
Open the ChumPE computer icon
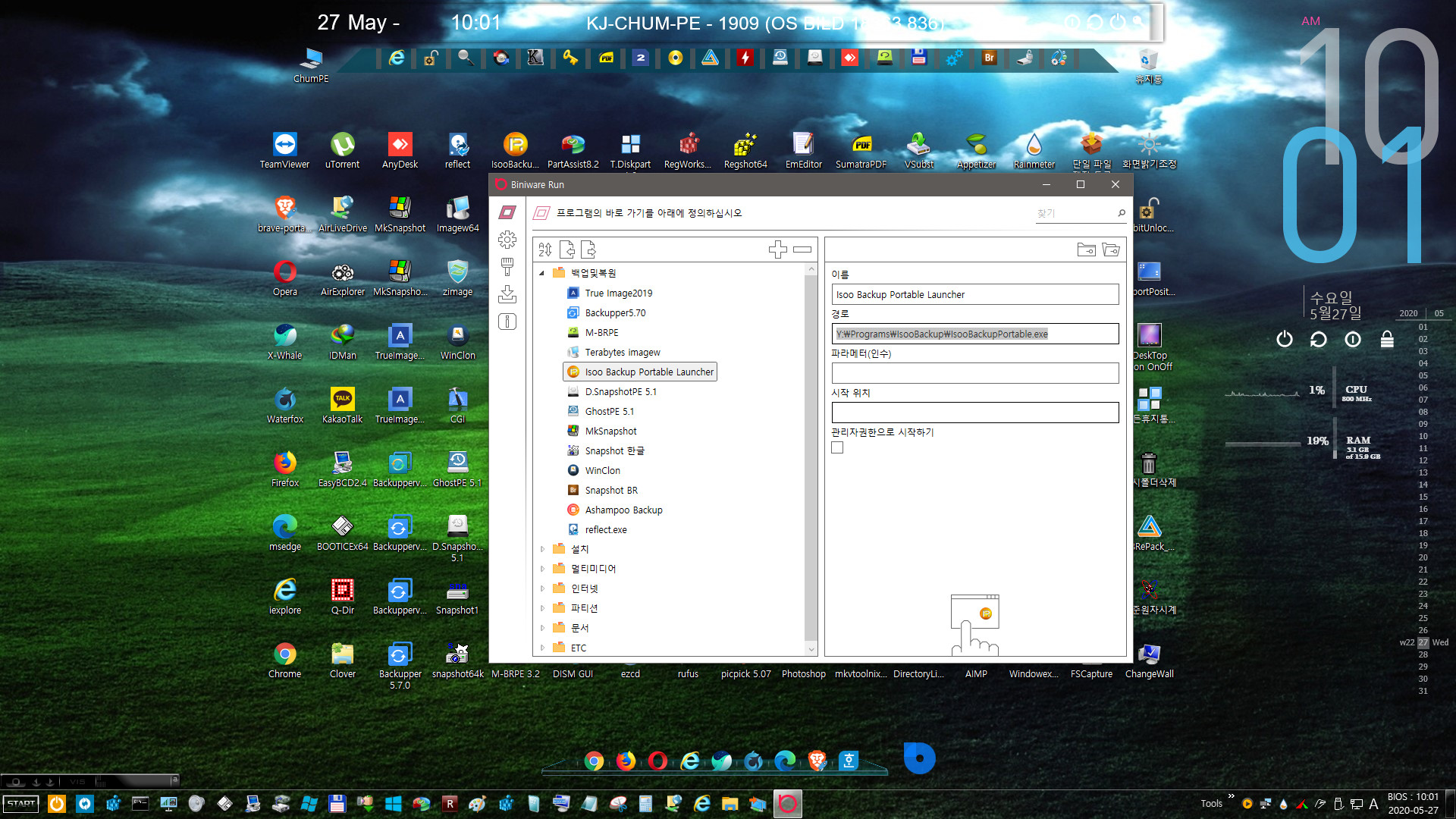tap(311, 64)
